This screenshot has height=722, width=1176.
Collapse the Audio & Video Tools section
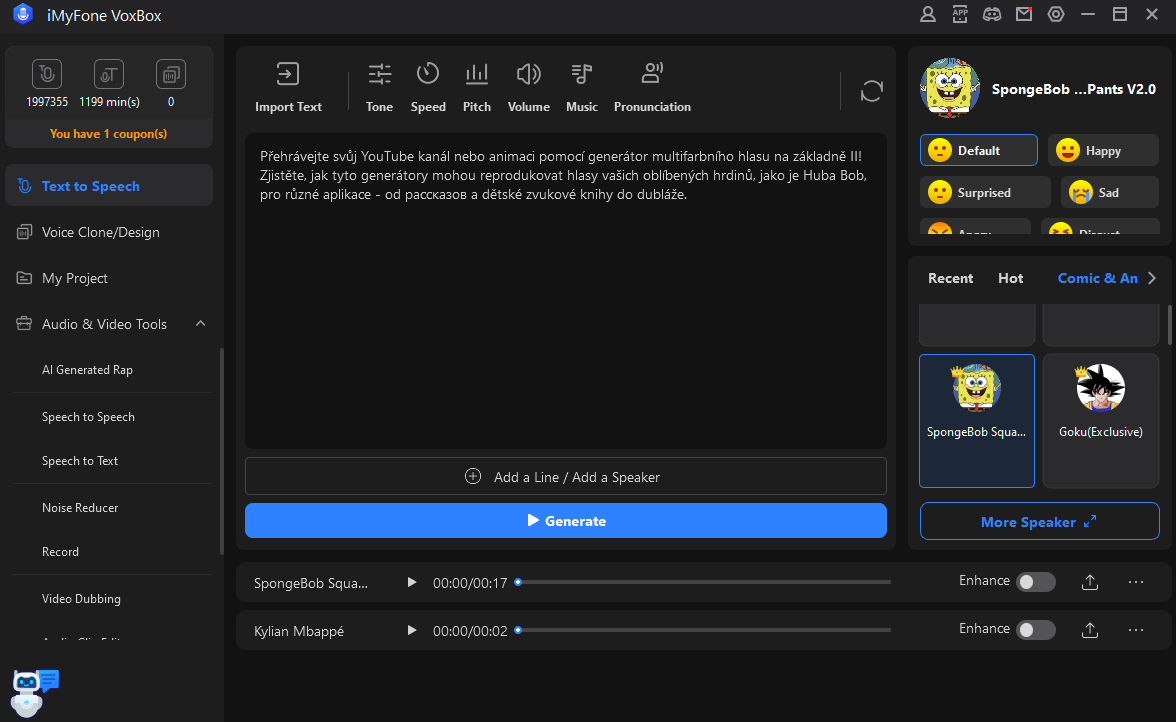200,324
